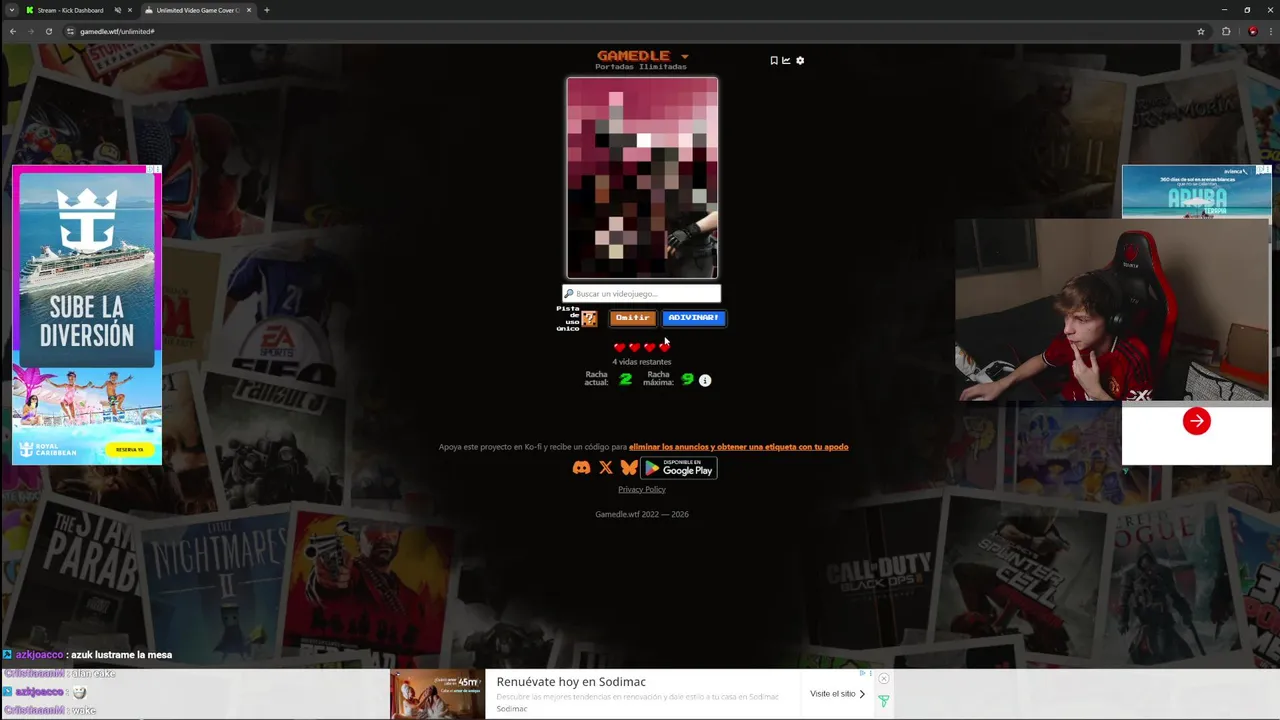This screenshot has height=720, width=1280.
Task: Click the Royal Caribbean ad banner
Action: pyautogui.click(x=87, y=315)
